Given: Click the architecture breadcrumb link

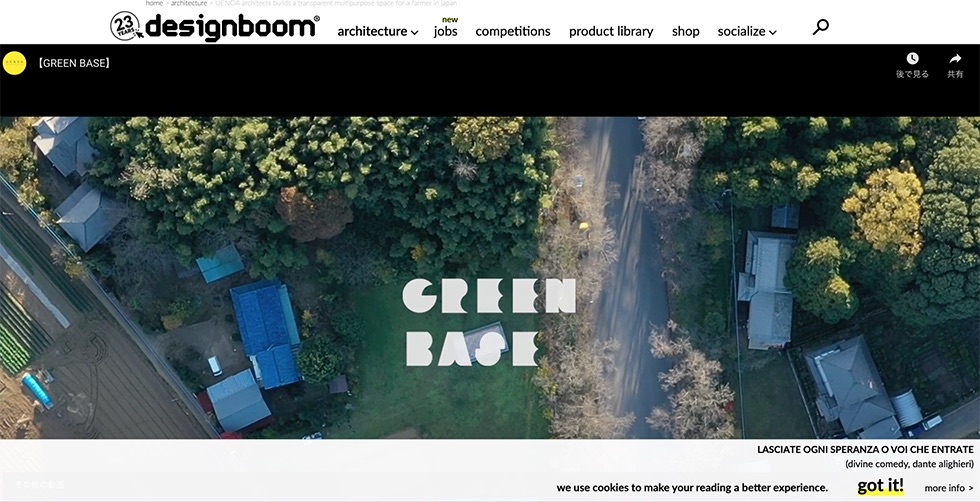Looking at the screenshot, I should pyautogui.click(x=189, y=3).
